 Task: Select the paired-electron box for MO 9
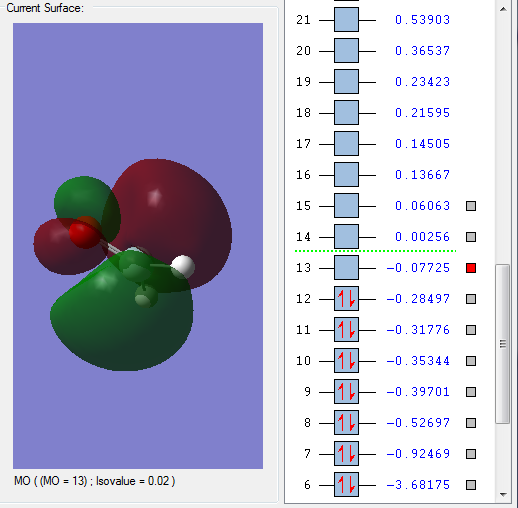(x=346, y=392)
